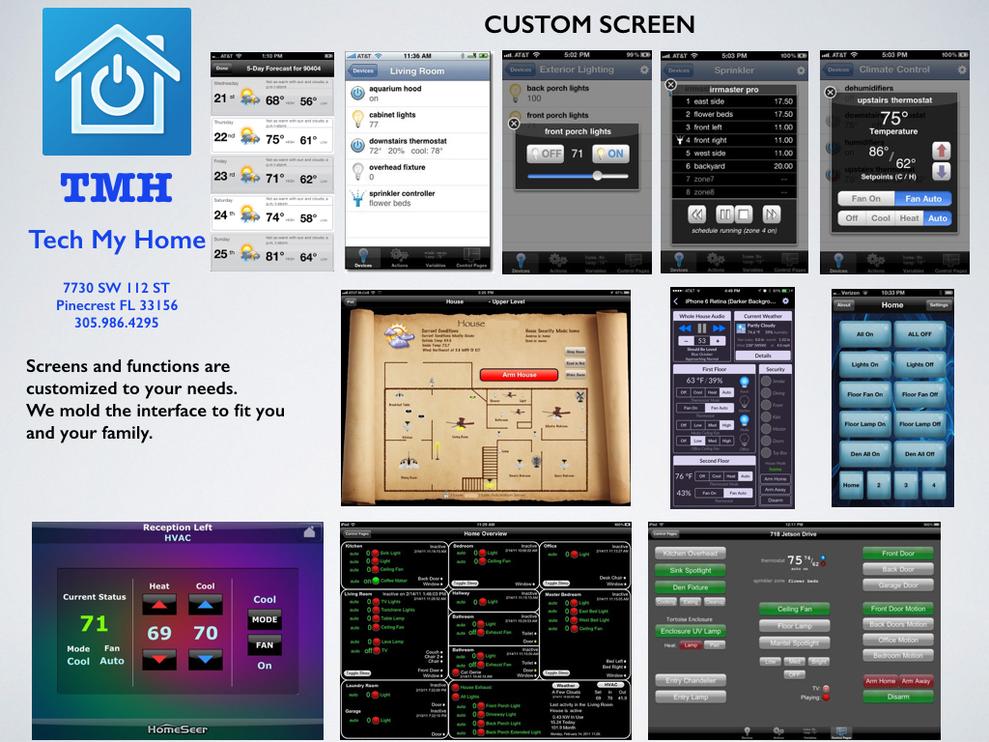The width and height of the screenshot is (989, 742).
Task: Decrease Cool setpoint on Reception Left HVAC
Action: pos(205,659)
